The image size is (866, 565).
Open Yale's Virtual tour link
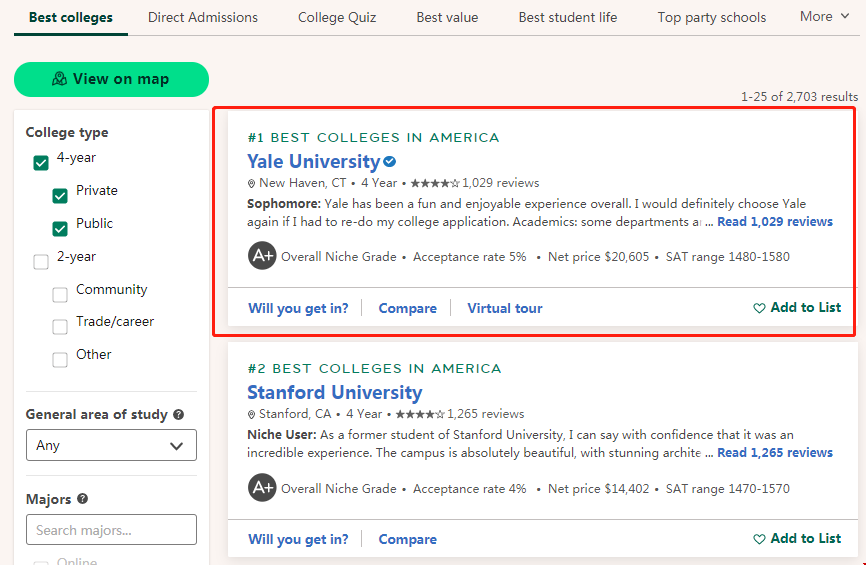point(505,308)
